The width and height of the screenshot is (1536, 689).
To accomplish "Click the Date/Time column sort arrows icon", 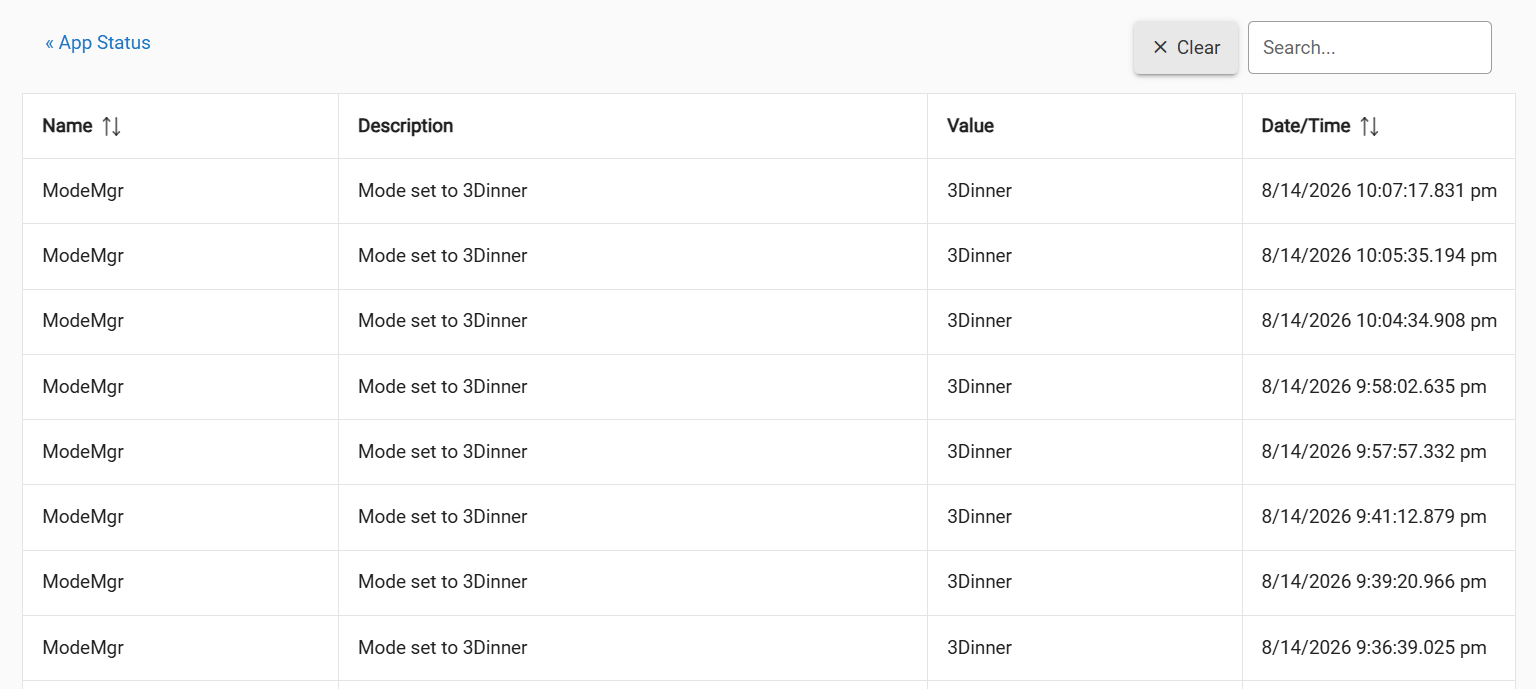I will (1369, 126).
